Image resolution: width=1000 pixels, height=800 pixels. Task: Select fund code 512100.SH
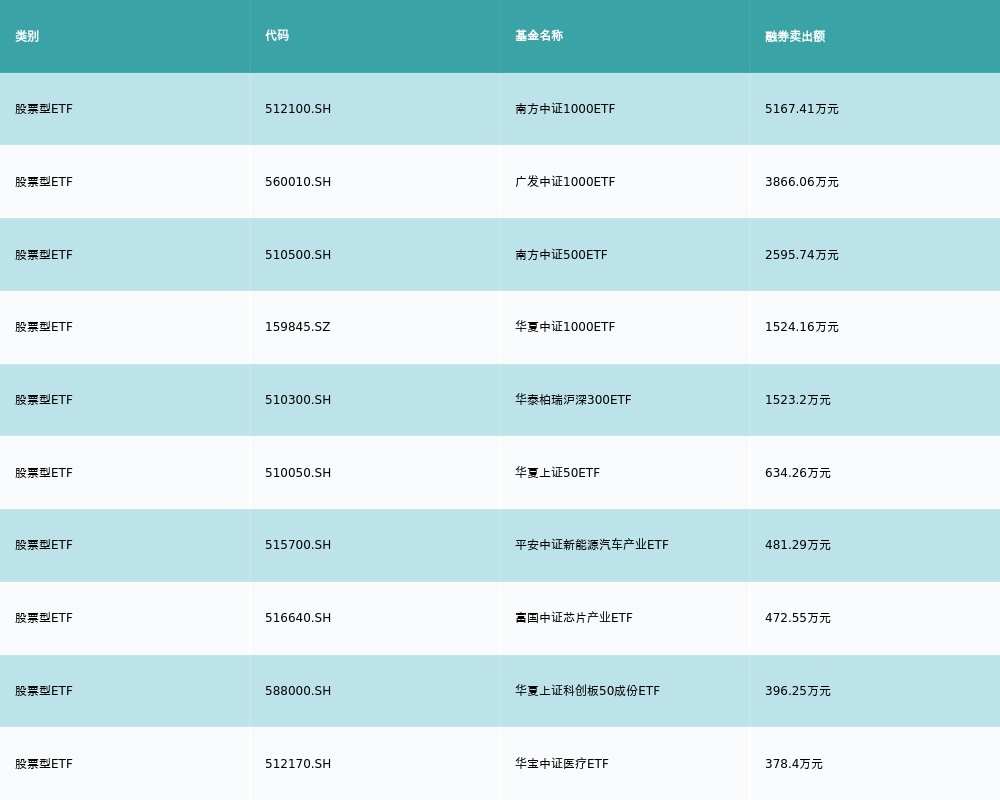298,109
